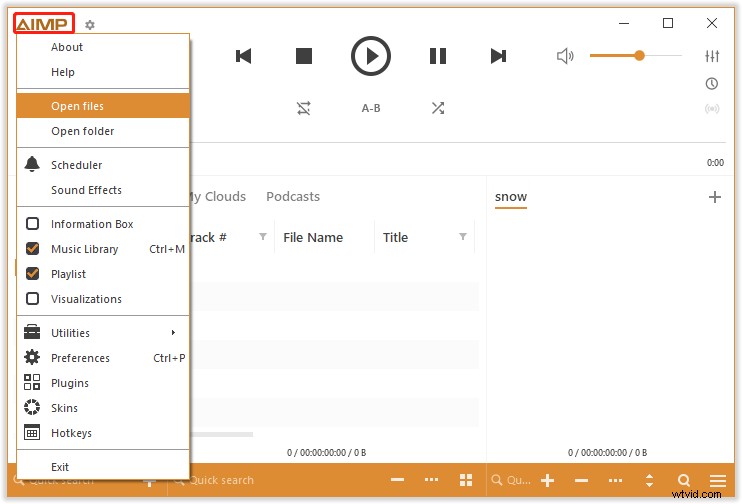
Task: Skip to the previous track
Action: tap(243, 56)
